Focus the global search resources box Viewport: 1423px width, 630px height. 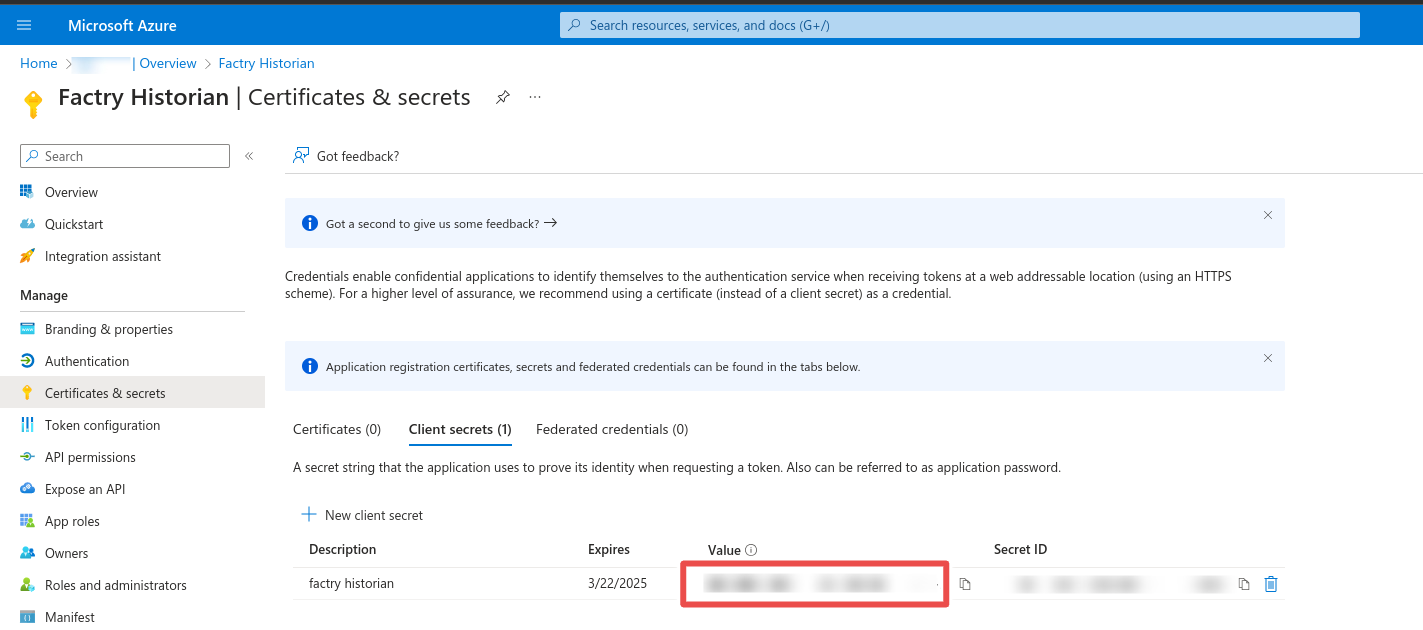point(960,25)
